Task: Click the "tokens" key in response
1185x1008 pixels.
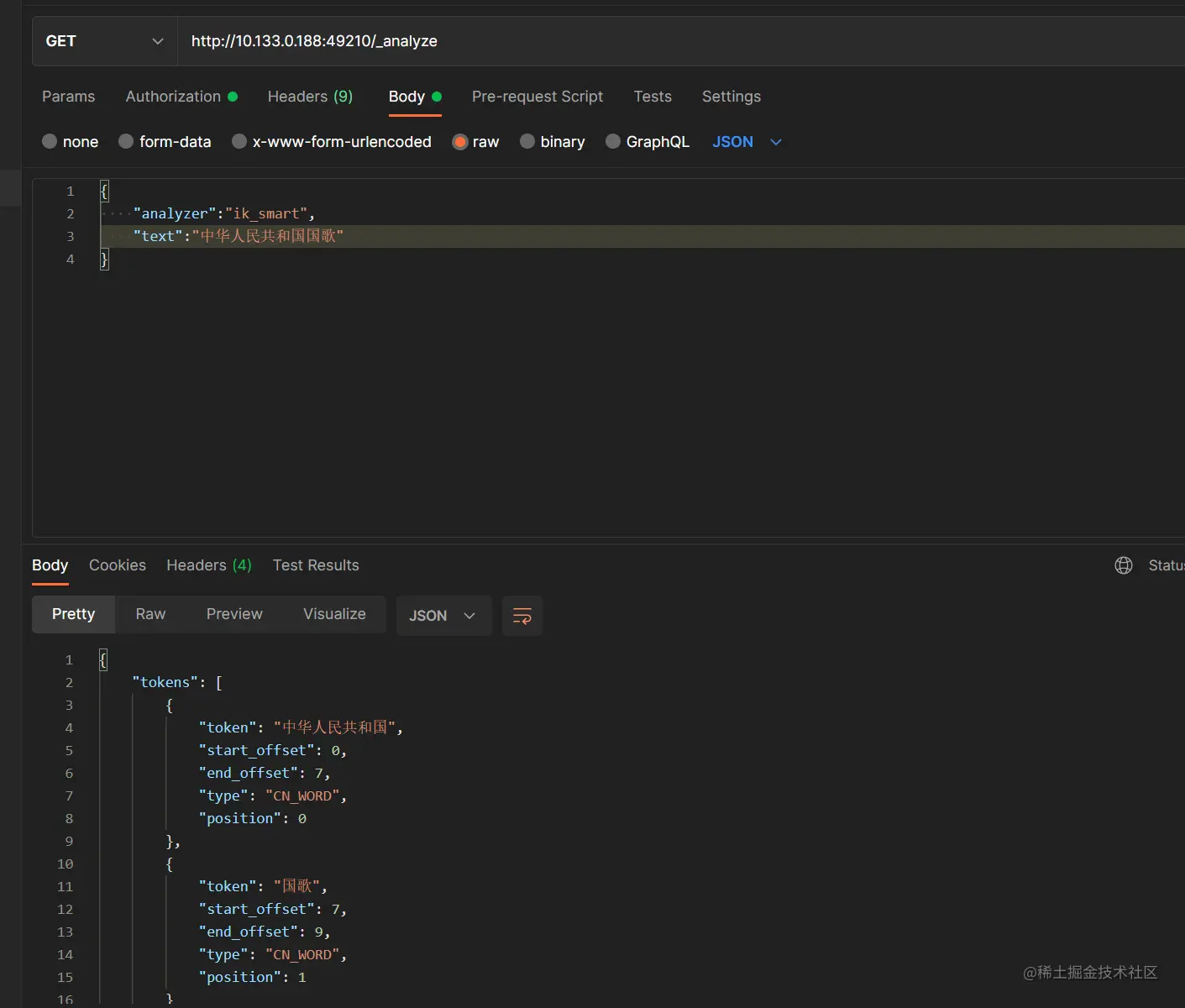Action: click(x=165, y=683)
